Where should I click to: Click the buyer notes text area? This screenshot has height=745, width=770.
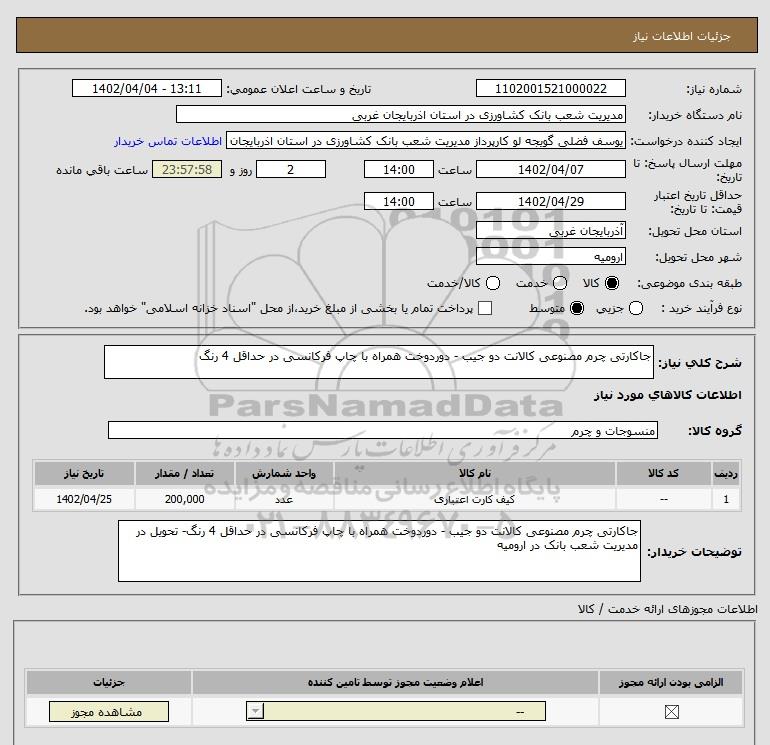[x=379, y=551]
